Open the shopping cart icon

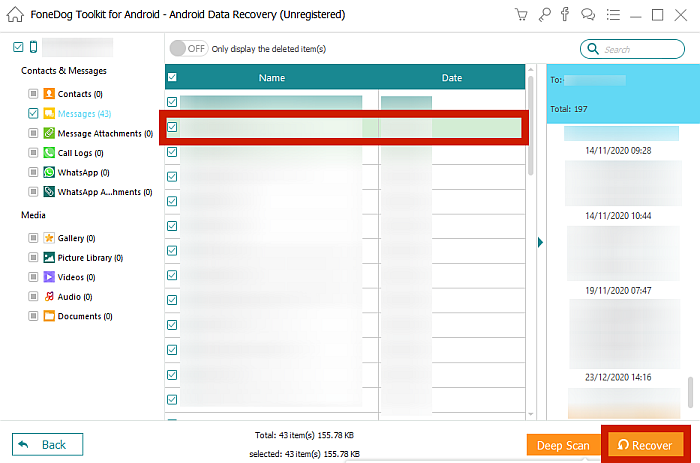pyautogui.click(x=521, y=14)
